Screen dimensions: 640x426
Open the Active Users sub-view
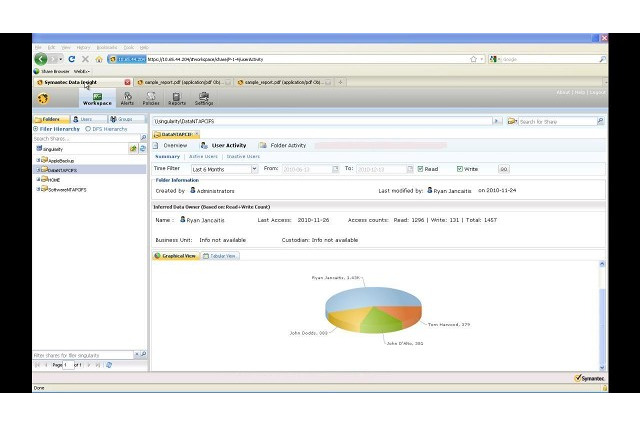203,157
